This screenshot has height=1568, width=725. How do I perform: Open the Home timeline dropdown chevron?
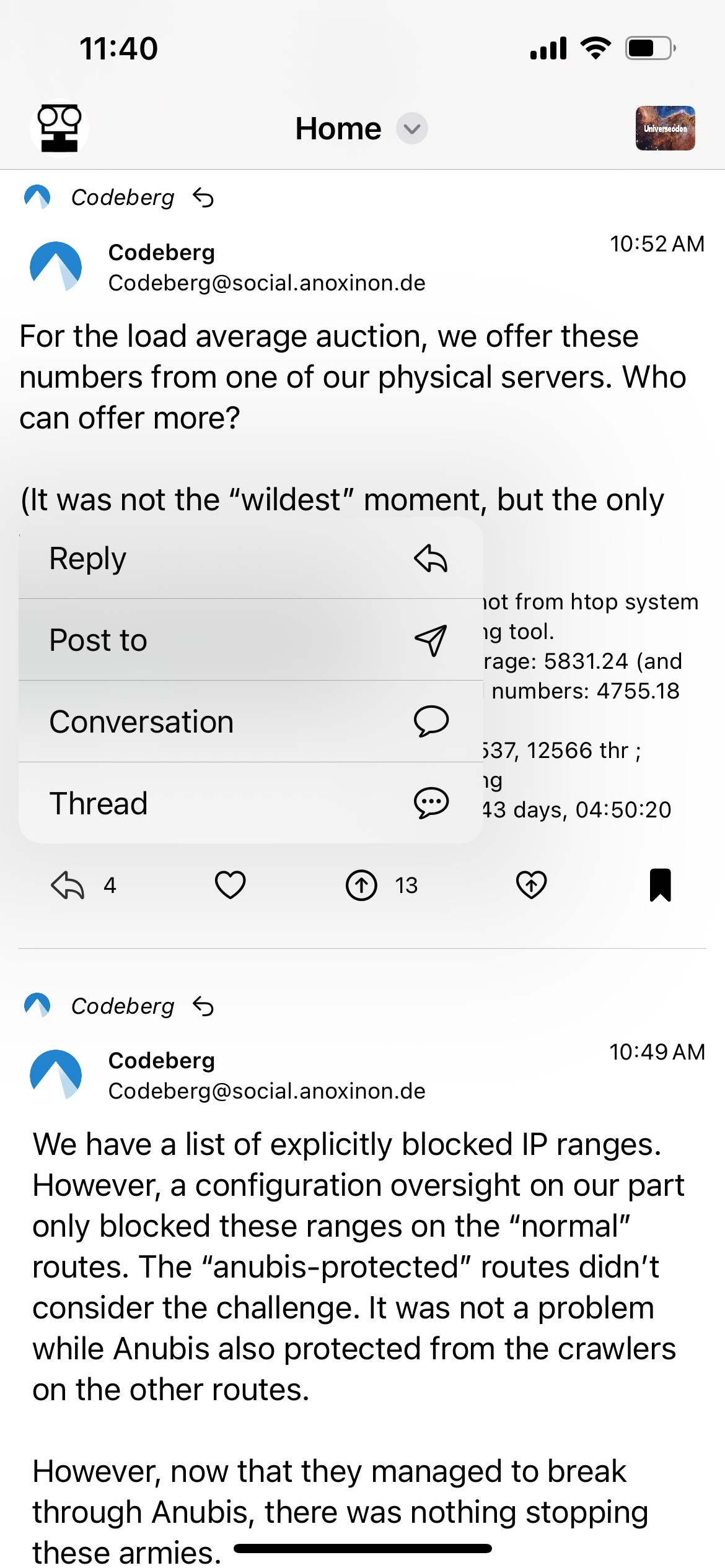pyautogui.click(x=412, y=128)
